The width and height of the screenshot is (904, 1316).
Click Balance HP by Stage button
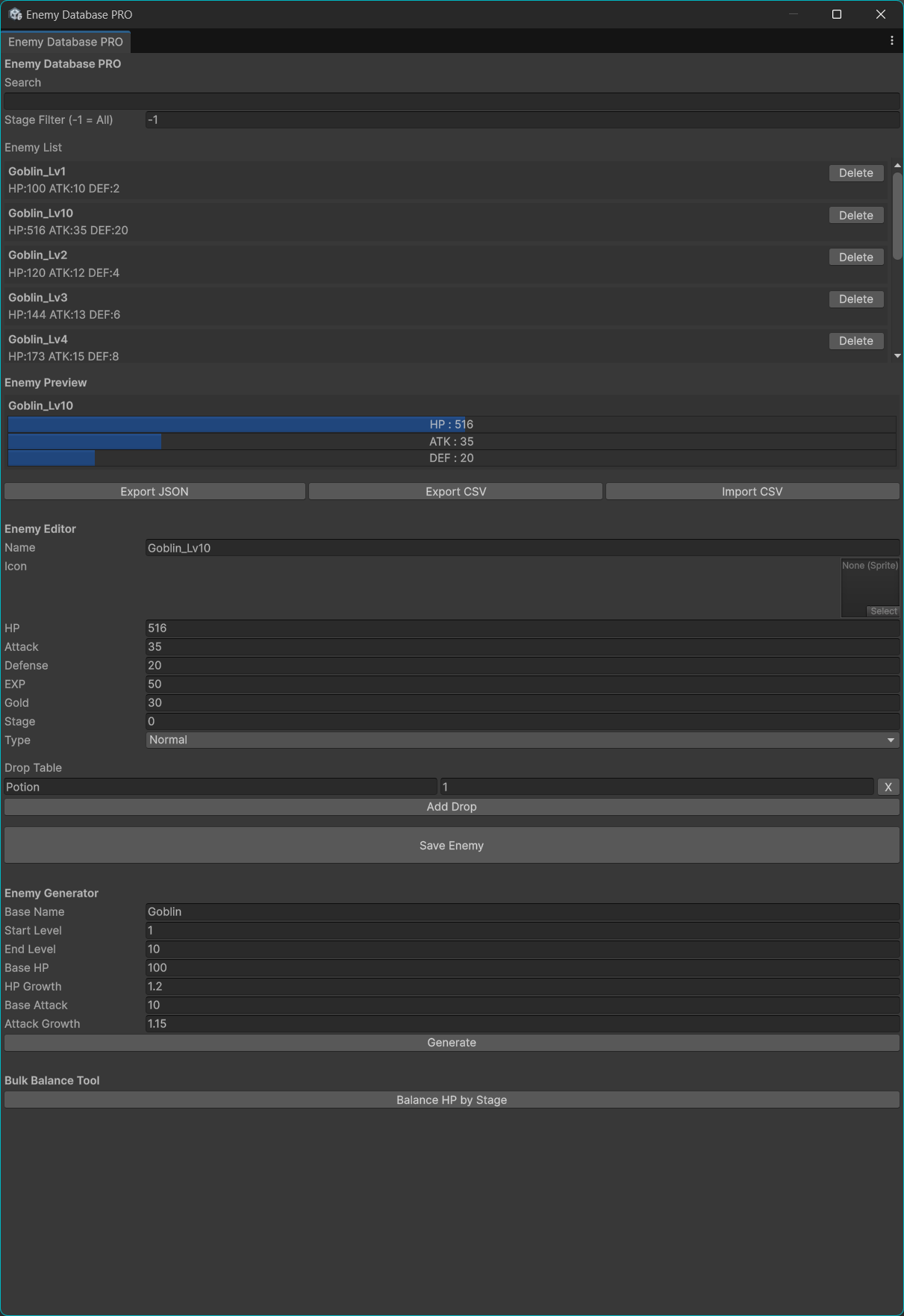click(452, 1100)
